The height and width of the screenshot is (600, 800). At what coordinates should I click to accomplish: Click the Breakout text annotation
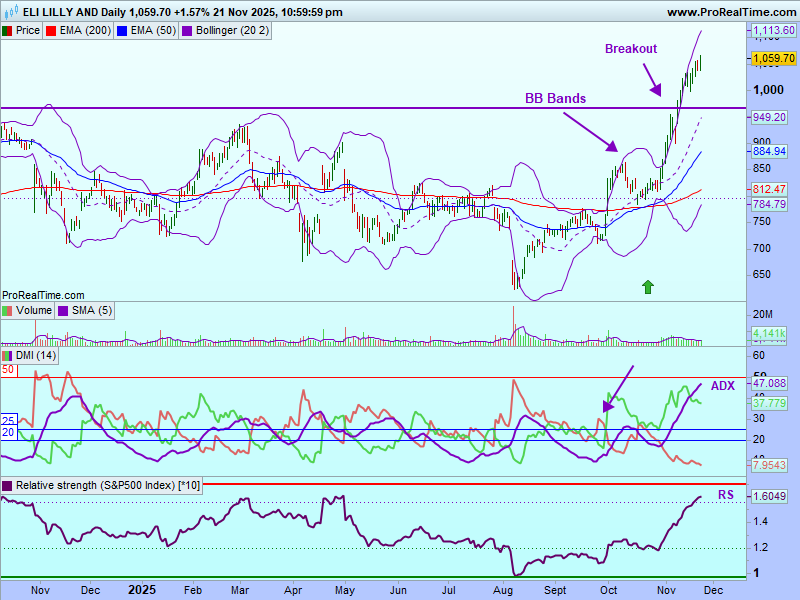point(631,48)
